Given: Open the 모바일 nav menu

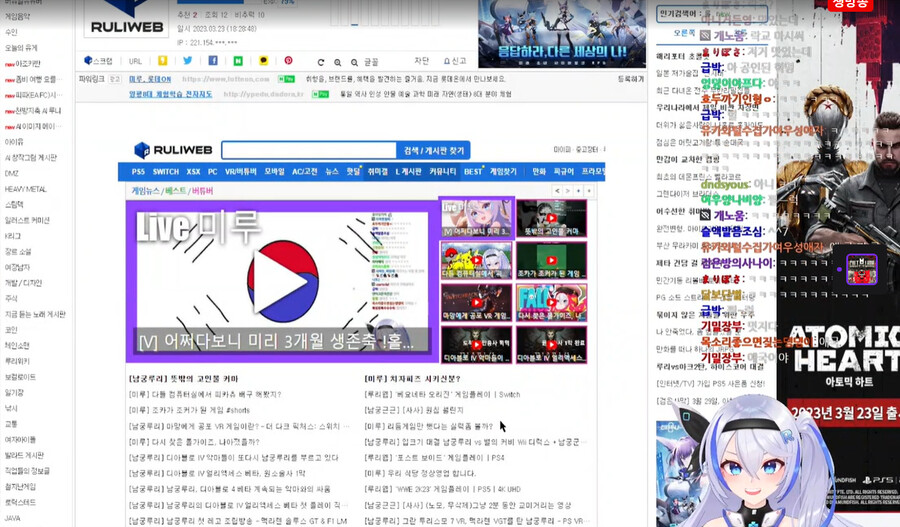Looking at the screenshot, I should pos(274,172).
